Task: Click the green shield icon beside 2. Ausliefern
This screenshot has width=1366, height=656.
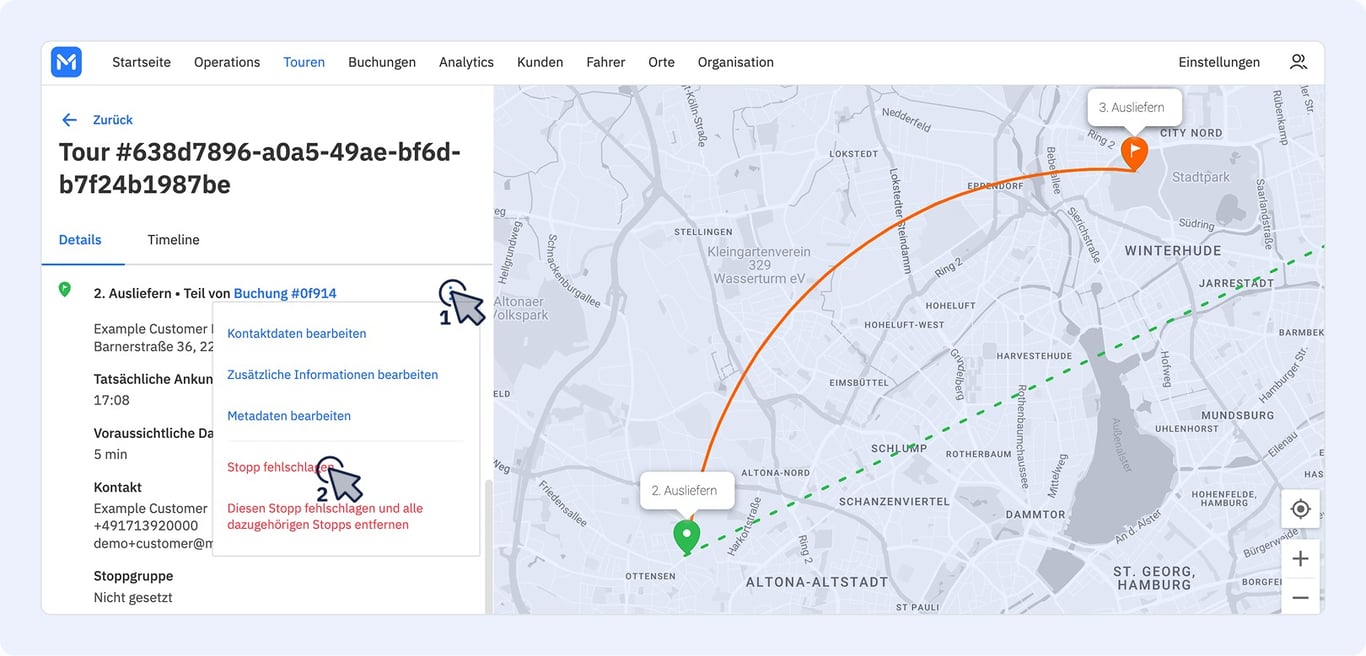Action: [65, 290]
